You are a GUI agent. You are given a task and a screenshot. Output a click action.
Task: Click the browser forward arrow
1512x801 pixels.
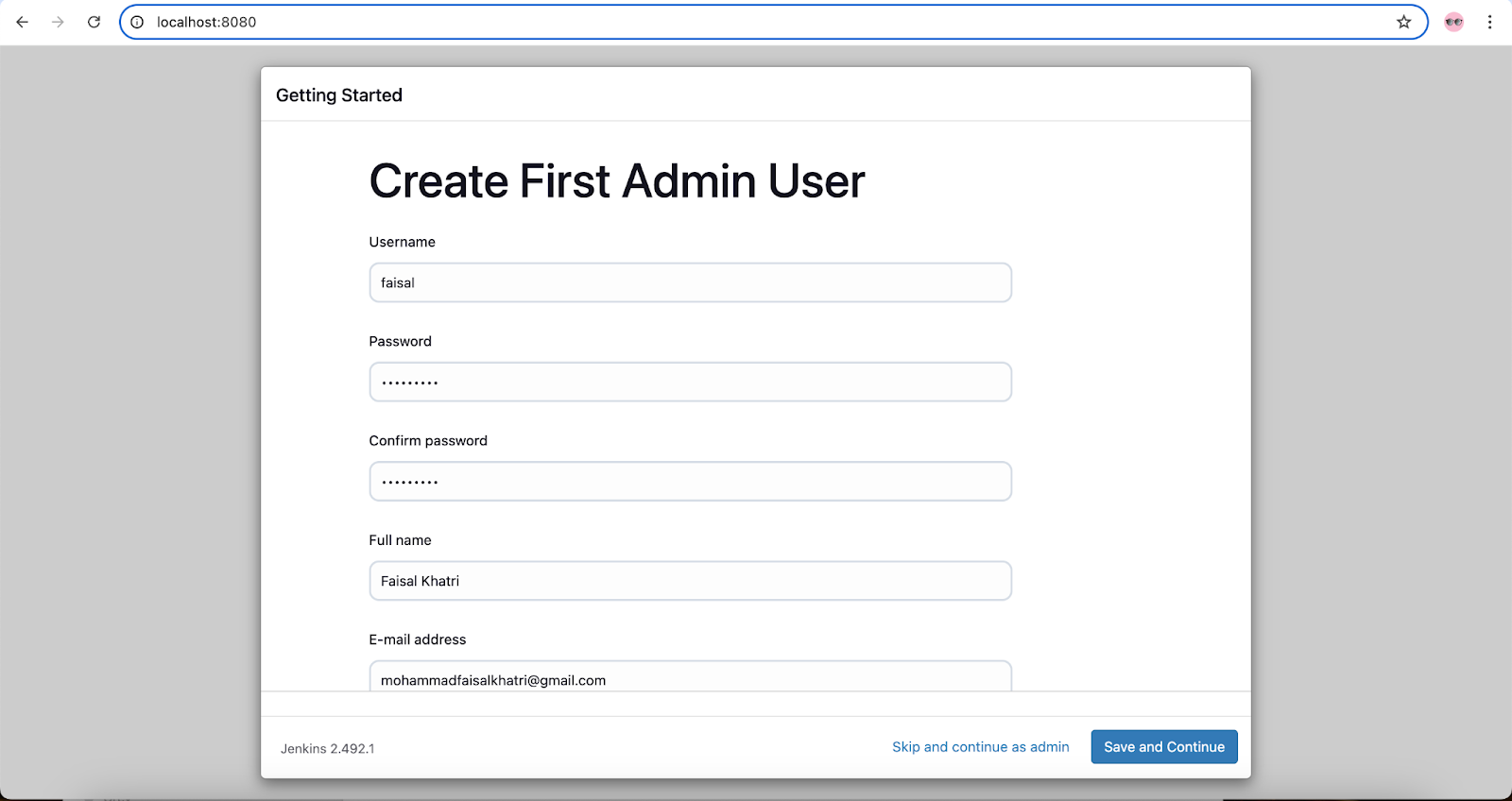click(x=58, y=22)
